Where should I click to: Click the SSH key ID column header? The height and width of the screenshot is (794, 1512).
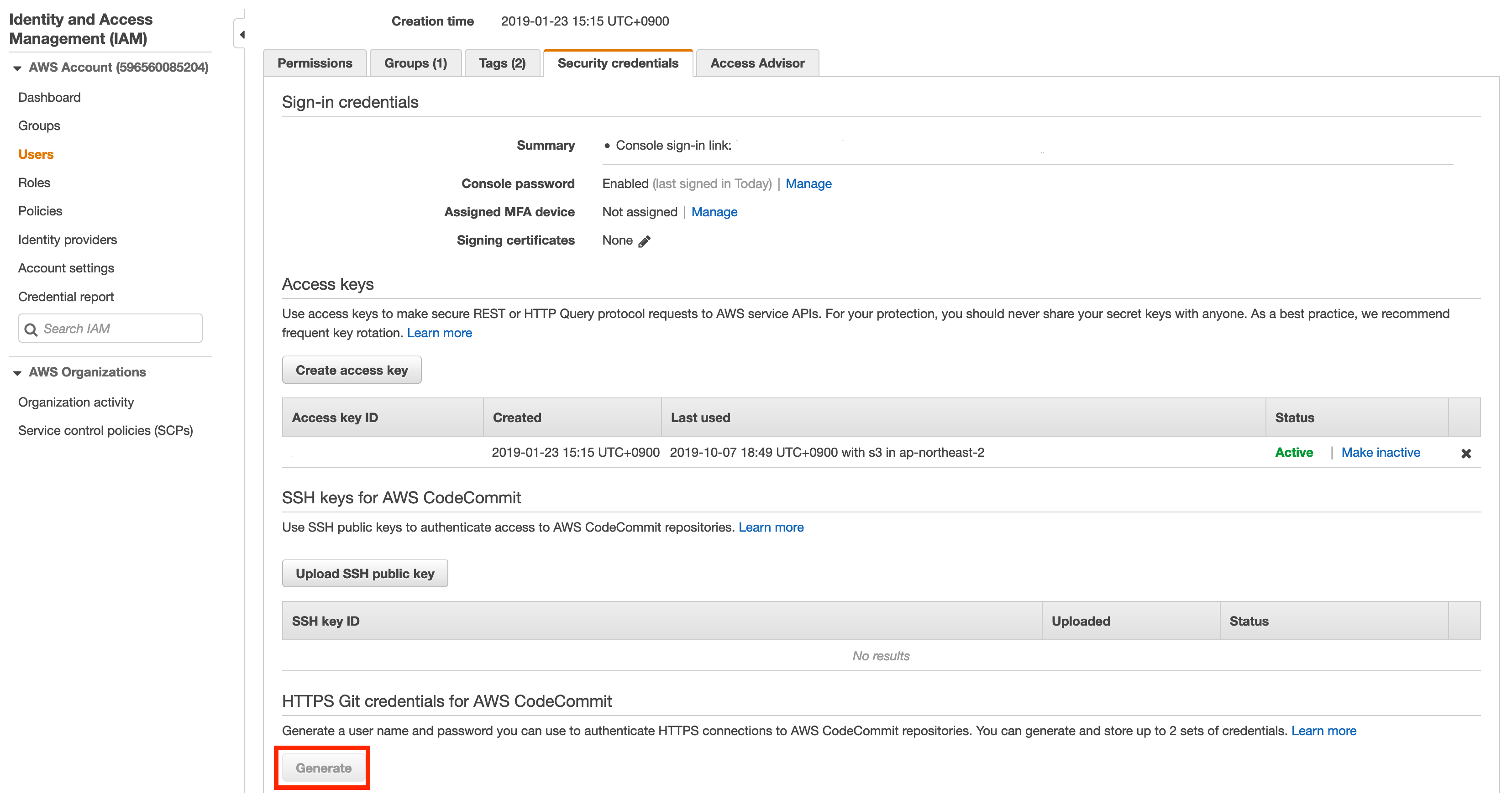(661, 621)
